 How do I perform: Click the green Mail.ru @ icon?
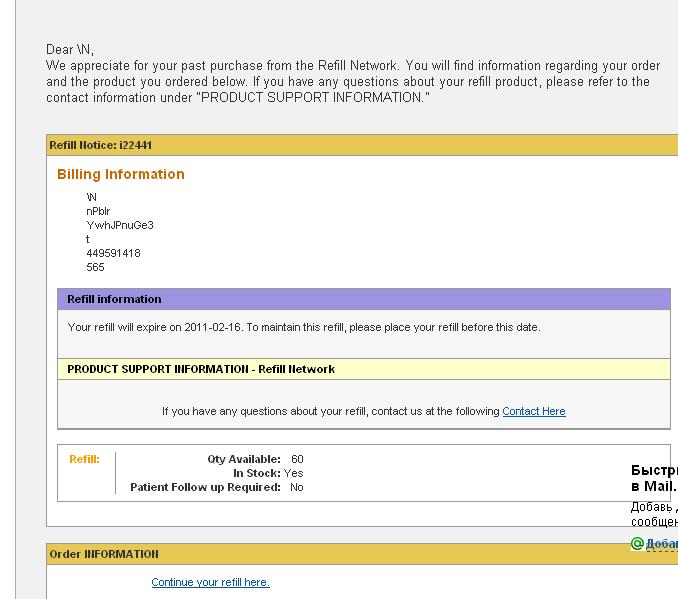pyautogui.click(x=636, y=544)
